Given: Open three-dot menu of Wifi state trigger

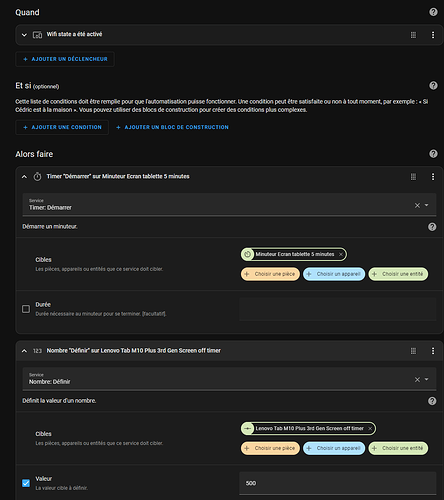Looking at the screenshot, I should 433,35.
